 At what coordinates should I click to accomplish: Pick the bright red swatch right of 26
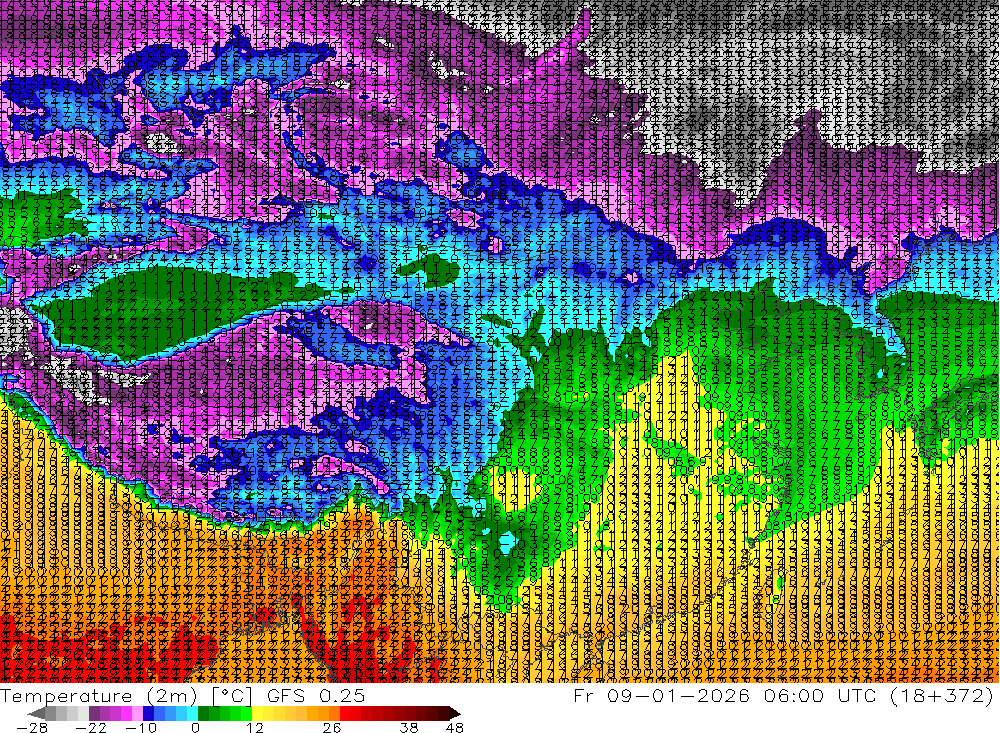(x=345, y=714)
